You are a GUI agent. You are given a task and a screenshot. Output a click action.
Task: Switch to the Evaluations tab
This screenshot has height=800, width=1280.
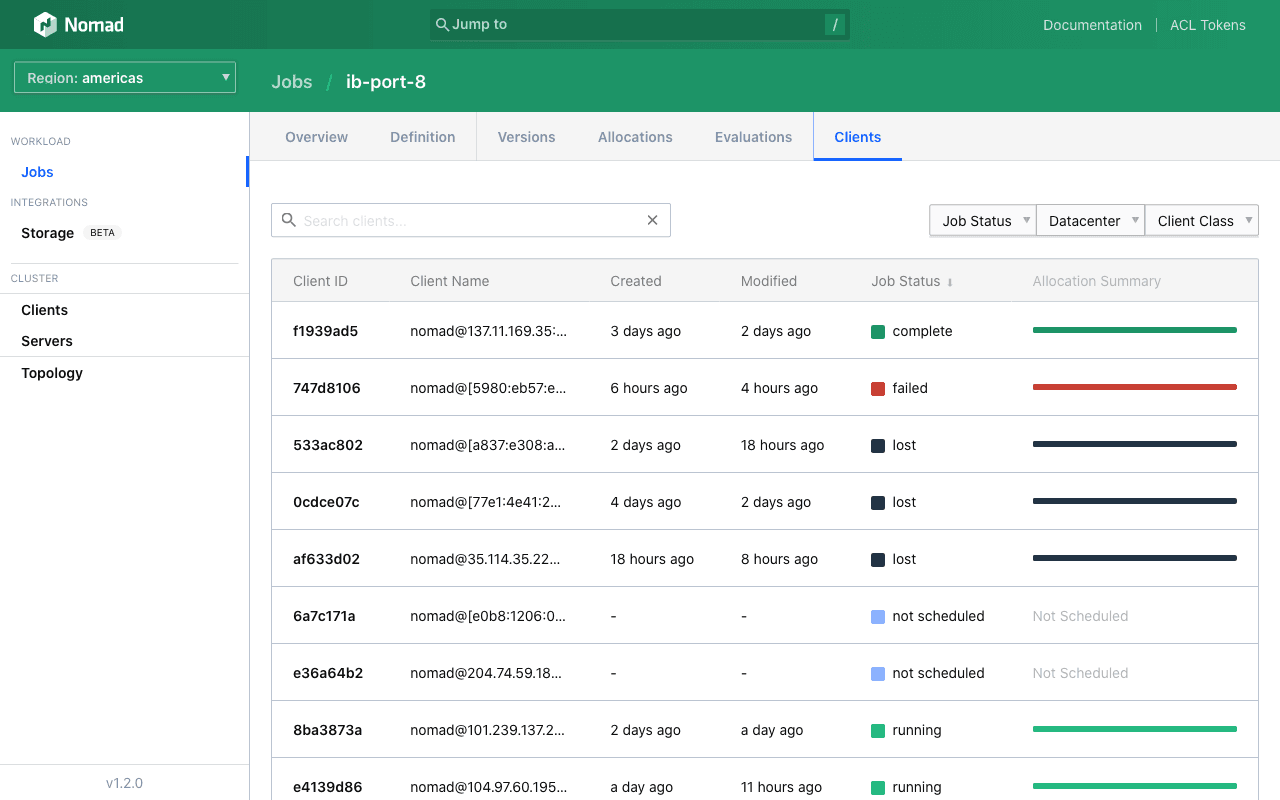pyautogui.click(x=753, y=136)
